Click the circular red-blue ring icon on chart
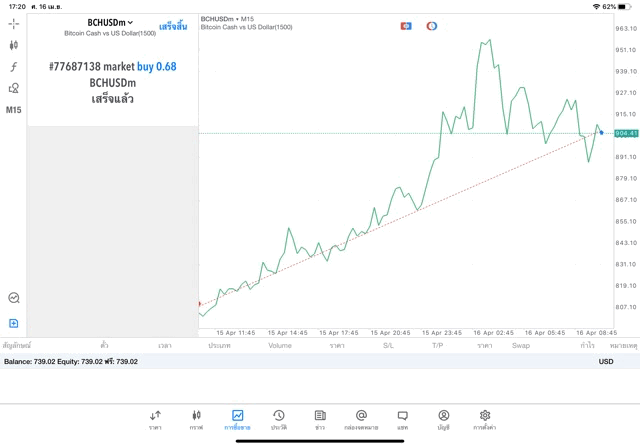The width and height of the screenshot is (640, 447). [431, 26]
